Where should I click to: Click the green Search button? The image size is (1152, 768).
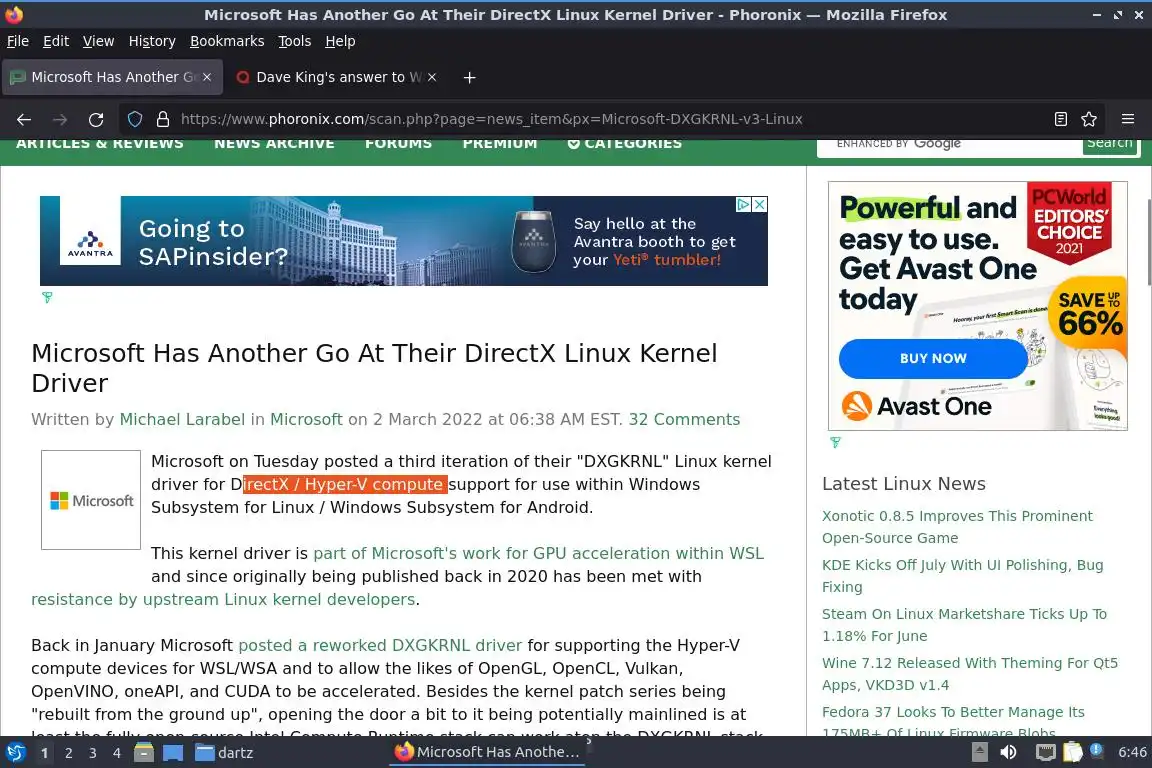pos(1109,145)
